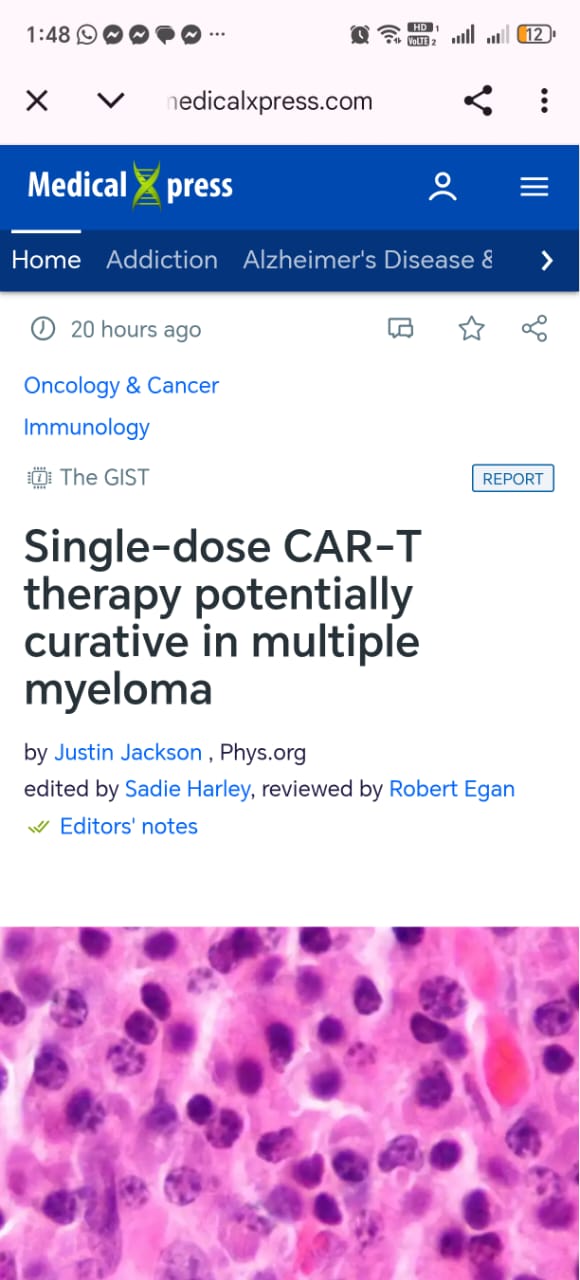Open the myeloma cells article image
The height and width of the screenshot is (1280, 580).
pos(290,1103)
